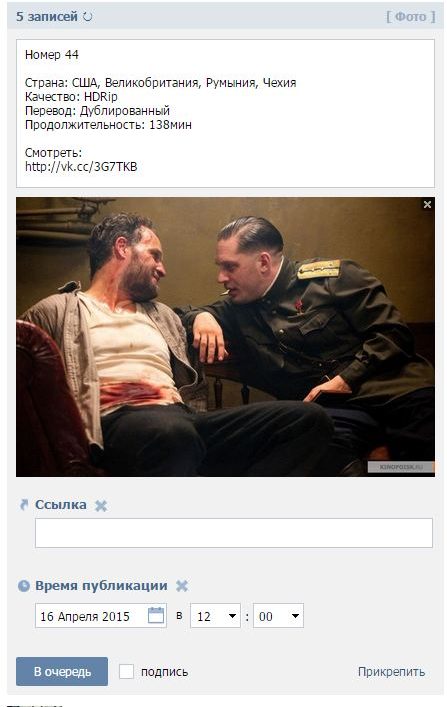Click the arrow icon beside 'Ссылка'
This screenshot has height=707, width=447.
[24, 505]
